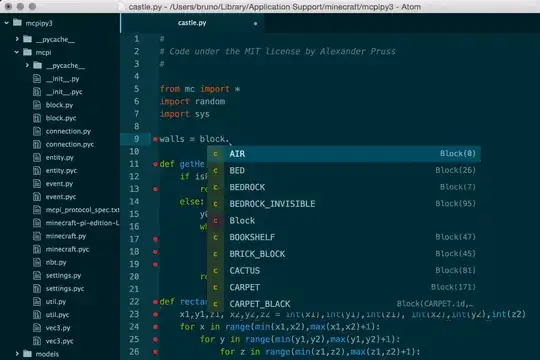The width and height of the screenshot is (540, 360).
Task: Open mcpi_protocol_spec.txt in the tree view
Action: coord(82,210)
